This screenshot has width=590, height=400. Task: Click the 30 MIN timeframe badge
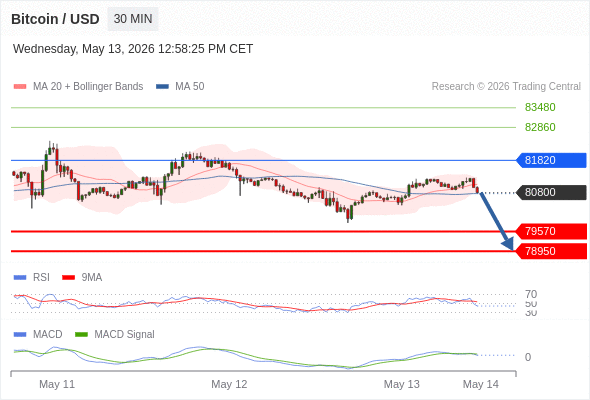click(x=133, y=19)
